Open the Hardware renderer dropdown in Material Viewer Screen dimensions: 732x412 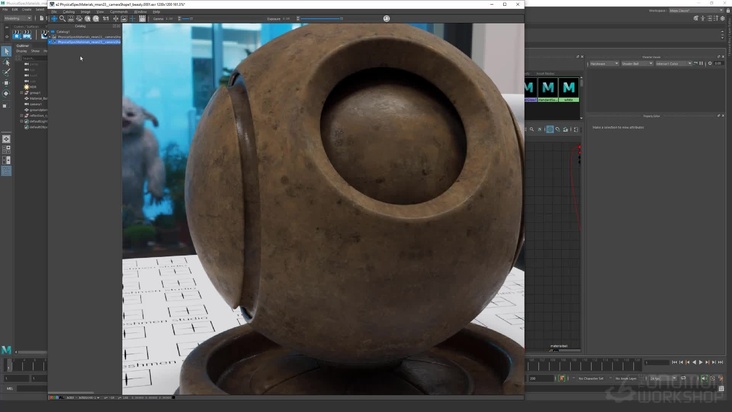coord(604,63)
